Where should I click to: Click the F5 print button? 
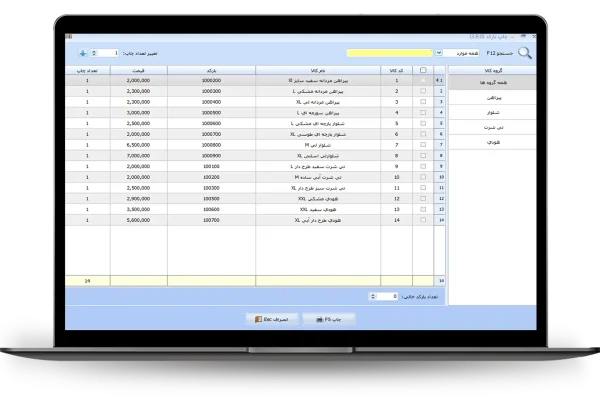click(329, 319)
